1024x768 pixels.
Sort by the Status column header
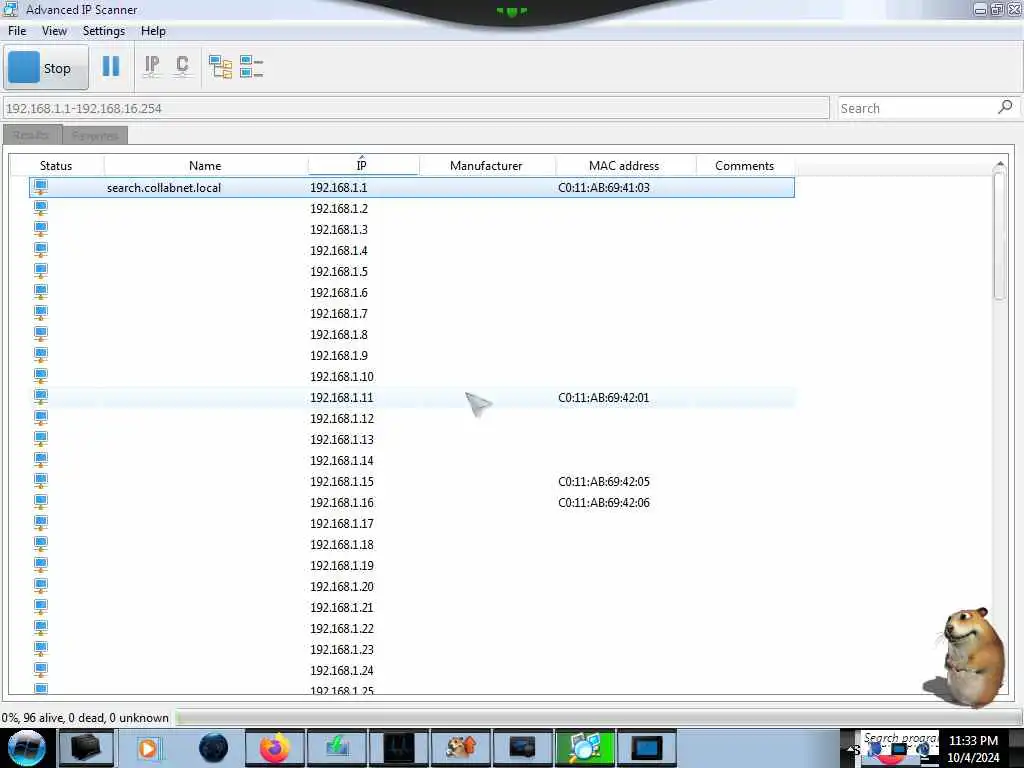56,166
